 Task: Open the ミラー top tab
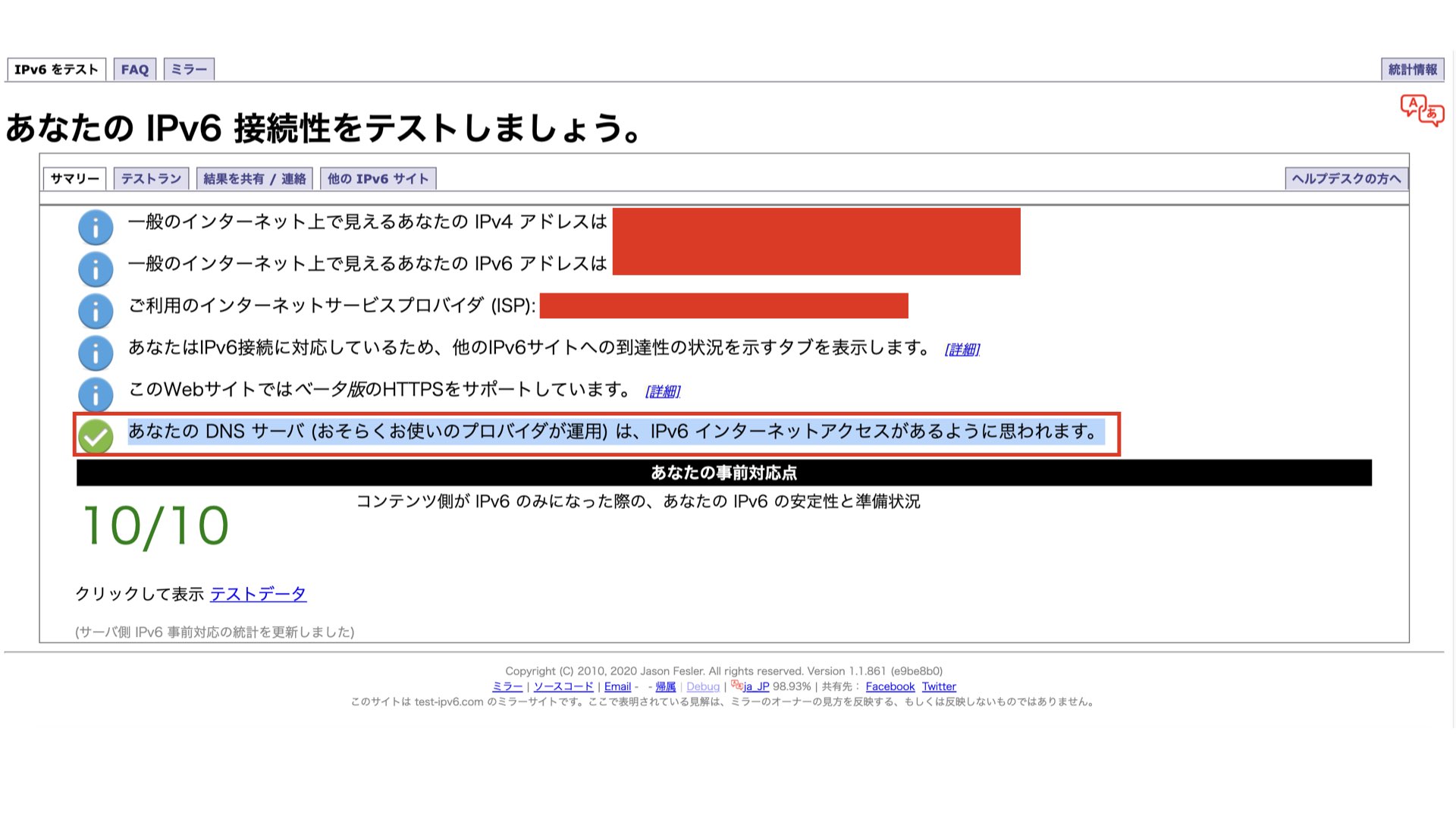[x=189, y=69]
